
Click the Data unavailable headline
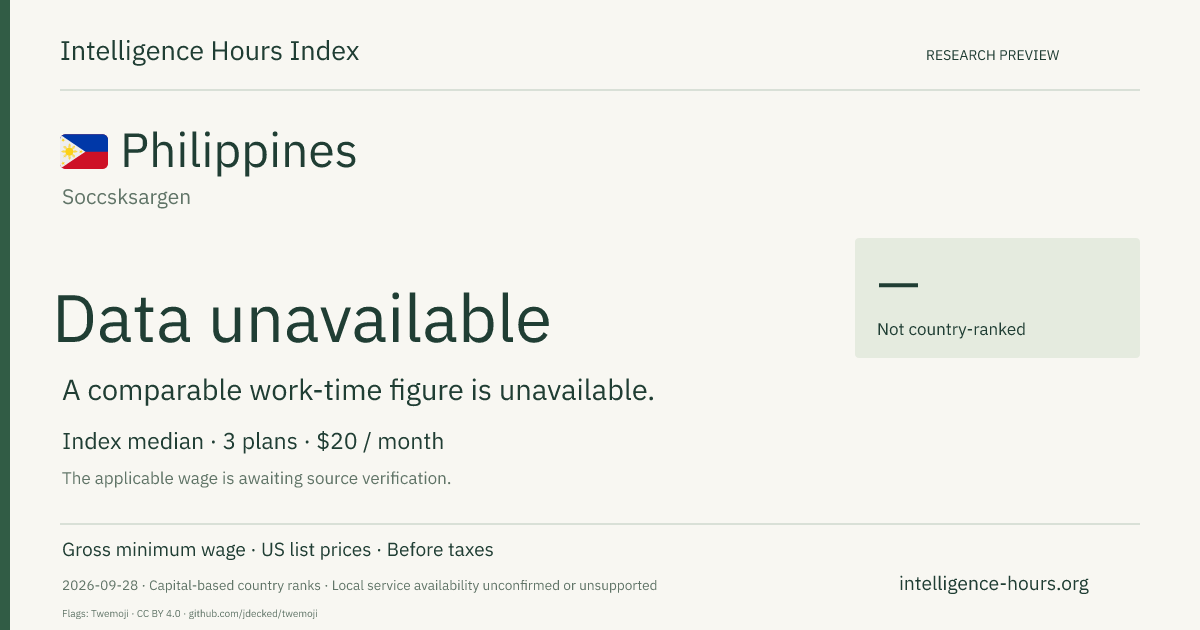(x=302, y=318)
